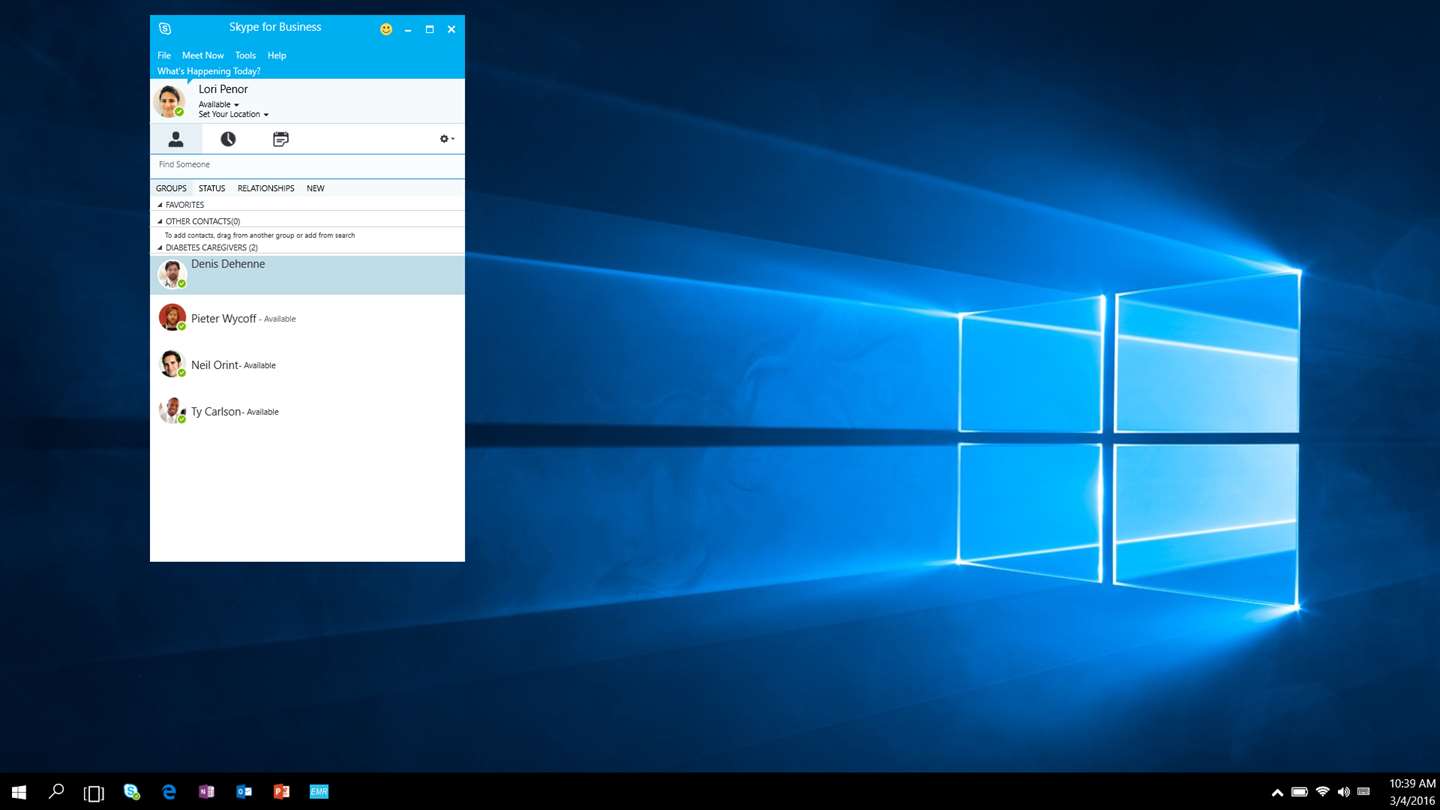This screenshot has width=1440, height=810.
Task: Open Outlook from the taskbar
Action: pyautogui.click(x=244, y=791)
